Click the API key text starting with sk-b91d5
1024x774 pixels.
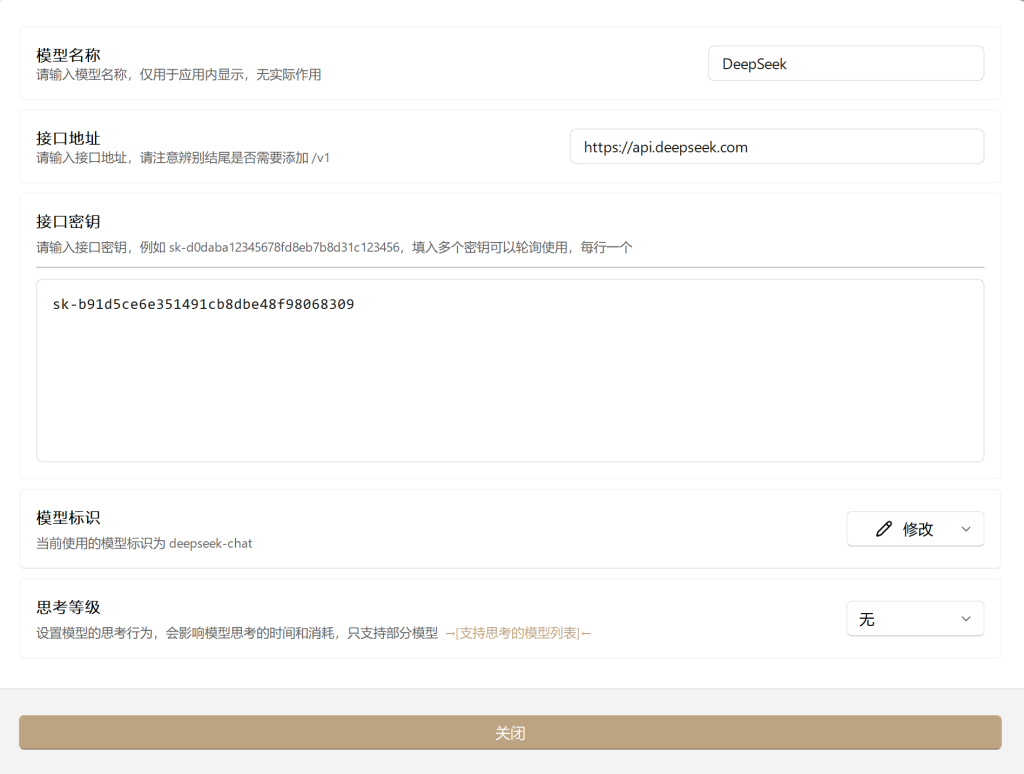203,304
